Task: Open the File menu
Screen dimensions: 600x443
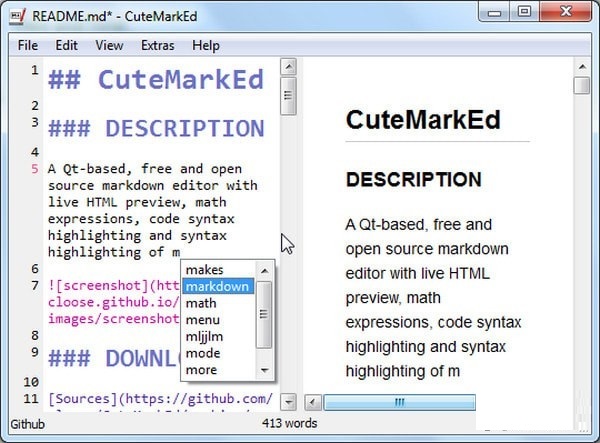Action: [x=28, y=46]
